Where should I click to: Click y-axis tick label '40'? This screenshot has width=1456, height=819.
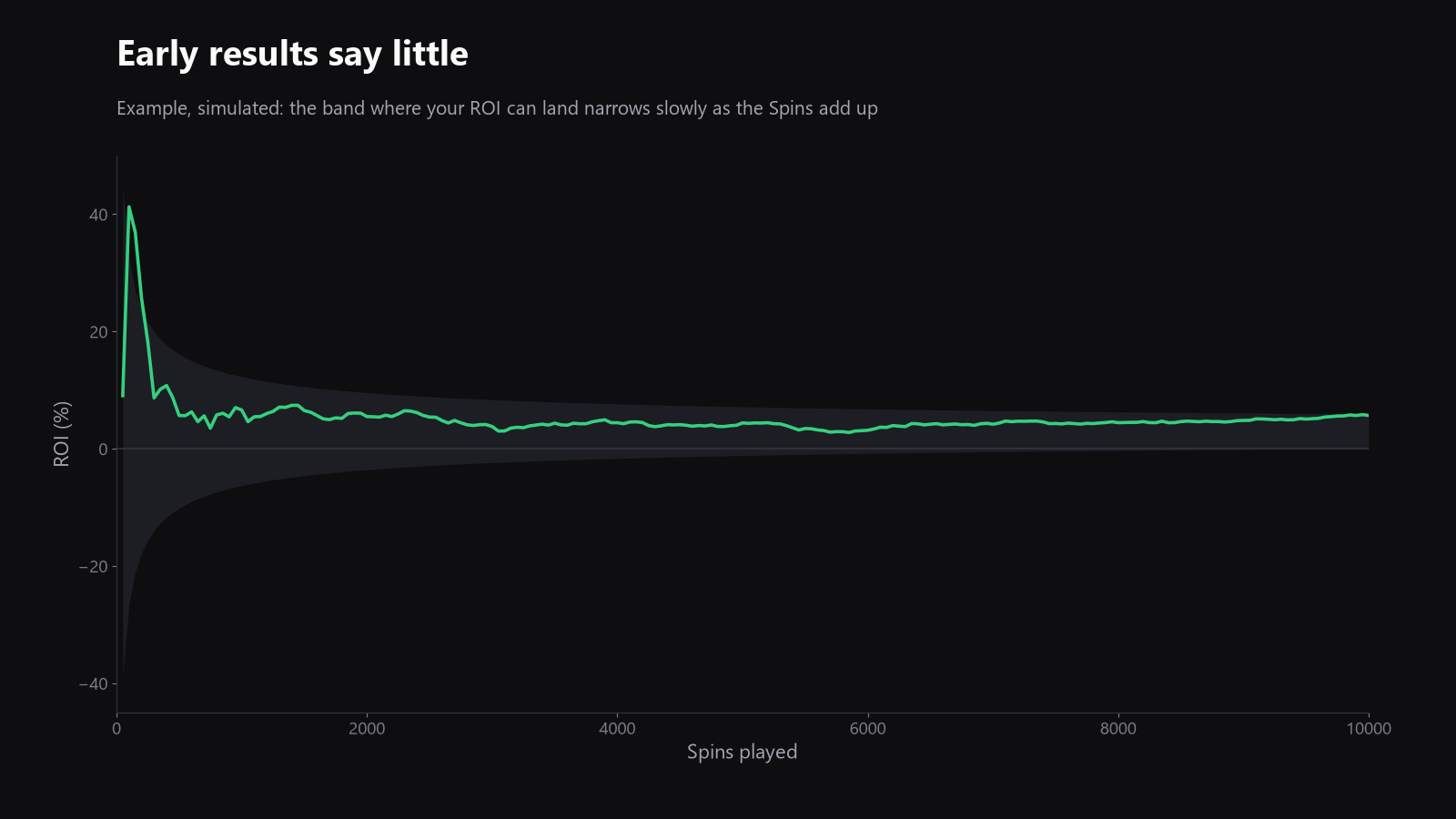[x=98, y=215]
